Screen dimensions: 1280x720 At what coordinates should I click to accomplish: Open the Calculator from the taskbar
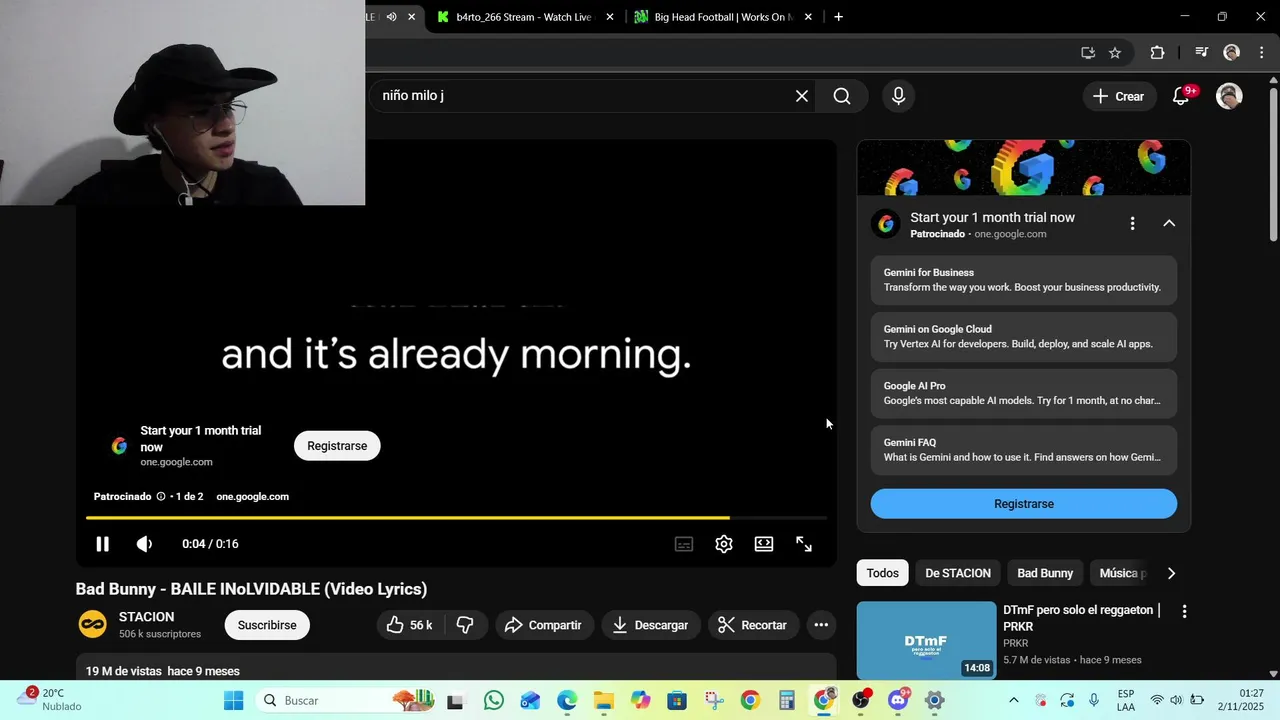(787, 700)
